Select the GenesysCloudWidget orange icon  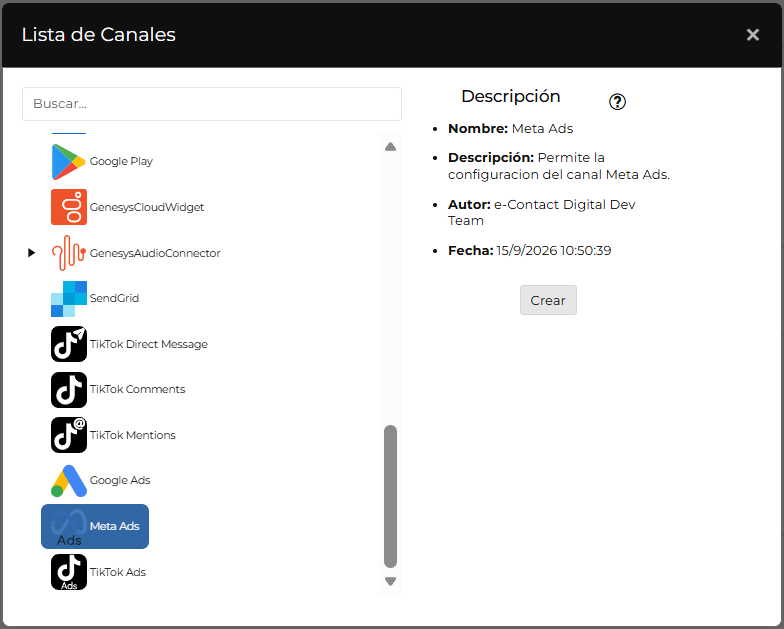(x=69, y=207)
